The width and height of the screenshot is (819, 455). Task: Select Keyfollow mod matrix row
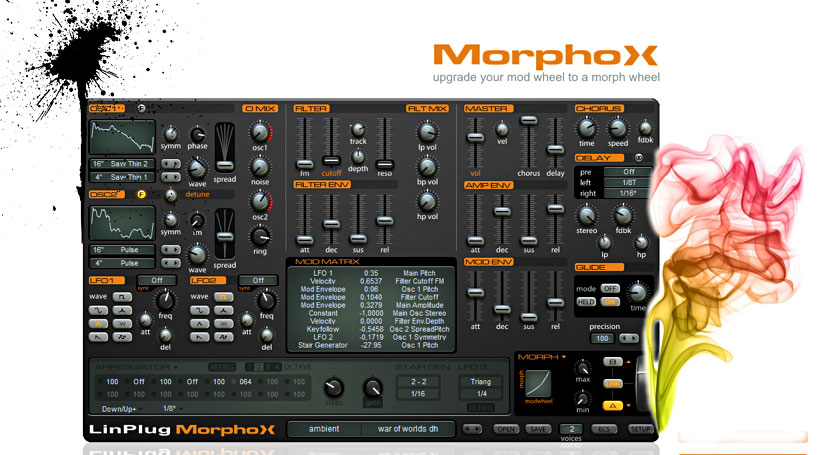(371, 330)
